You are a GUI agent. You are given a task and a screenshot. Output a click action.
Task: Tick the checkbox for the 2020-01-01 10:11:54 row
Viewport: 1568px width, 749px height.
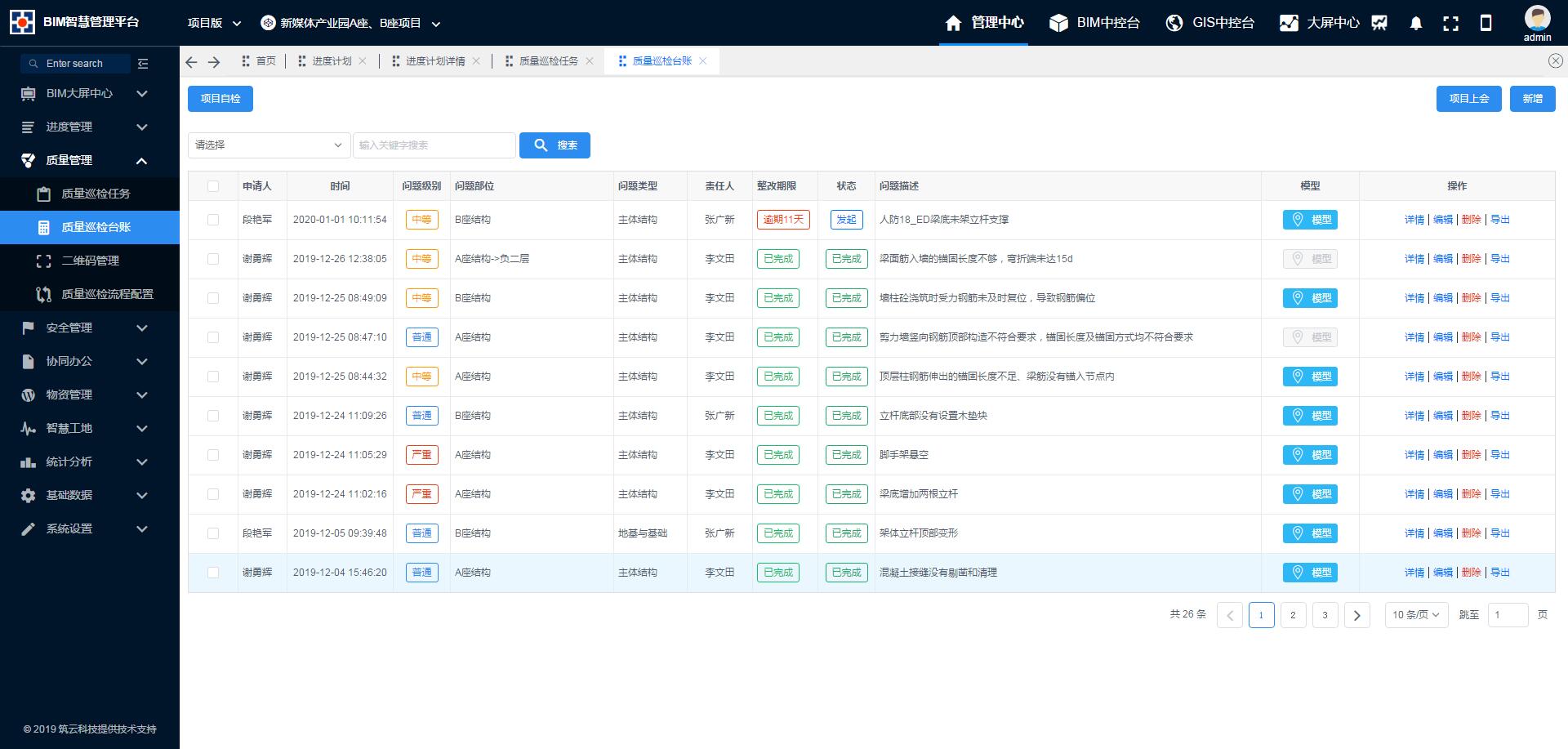pyautogui.click(x=213, y=220)
